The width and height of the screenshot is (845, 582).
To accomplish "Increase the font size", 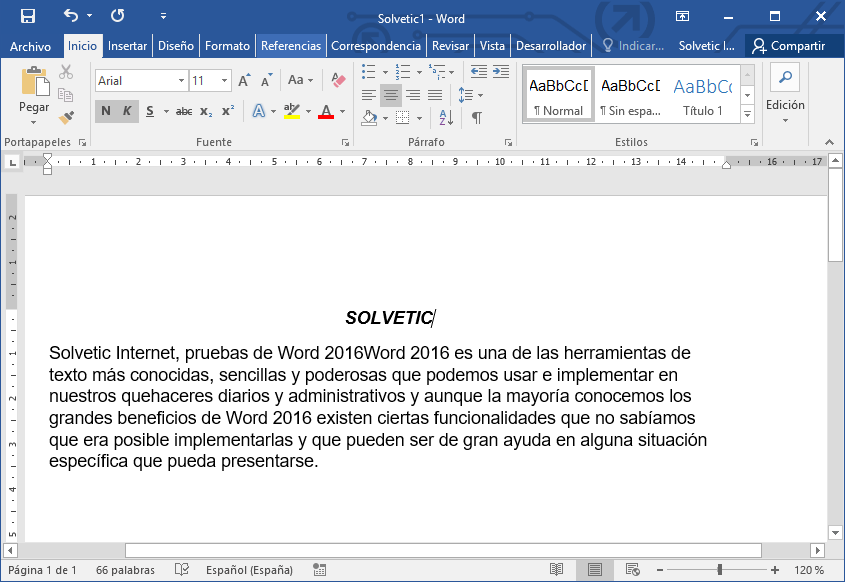I will pyautogui.click(x=244, y=81).
